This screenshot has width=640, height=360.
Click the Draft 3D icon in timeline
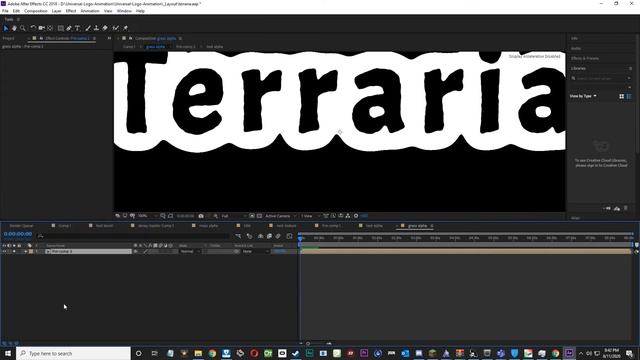coord(249,236)
